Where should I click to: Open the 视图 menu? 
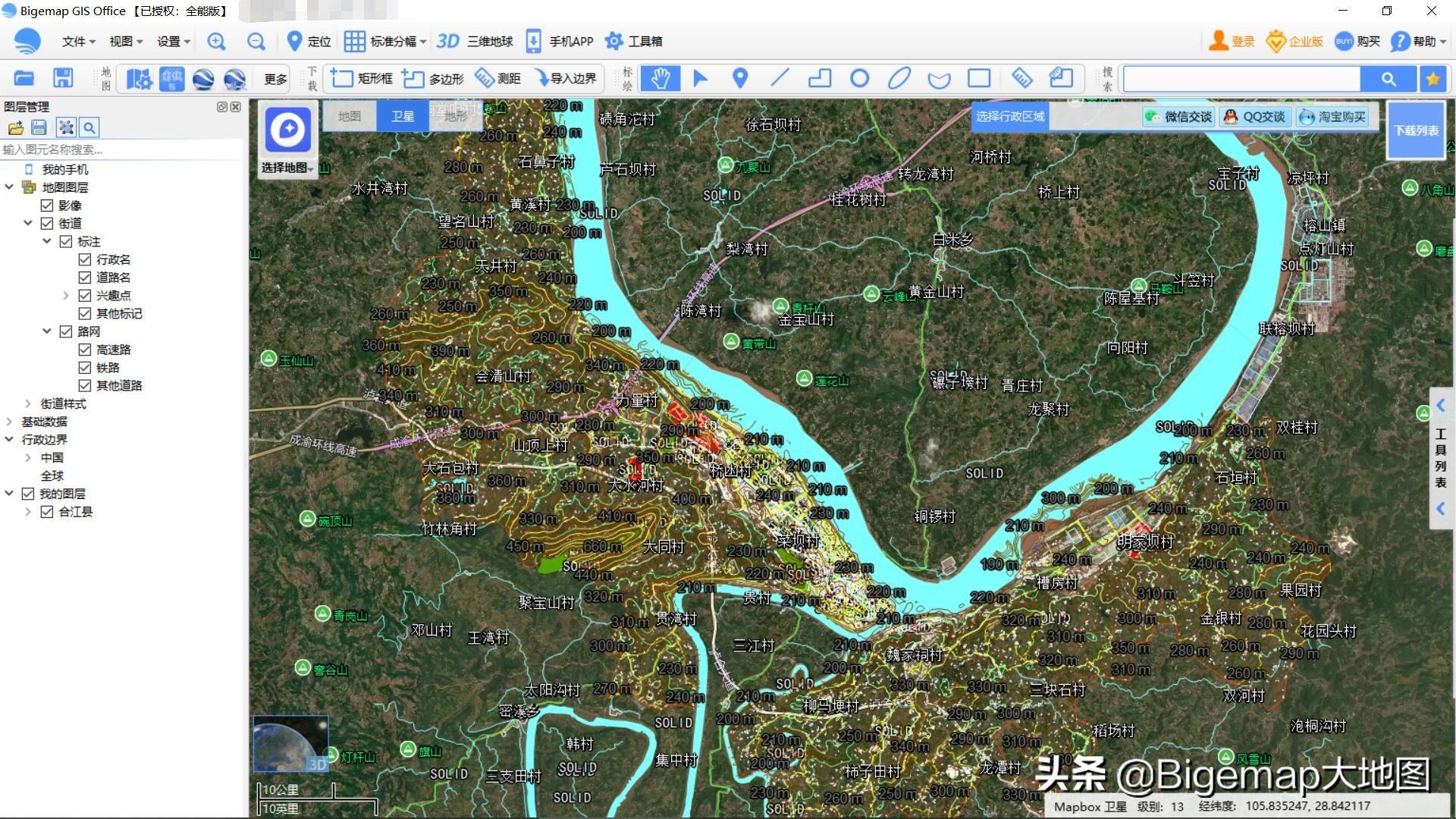tap(125, 42)
